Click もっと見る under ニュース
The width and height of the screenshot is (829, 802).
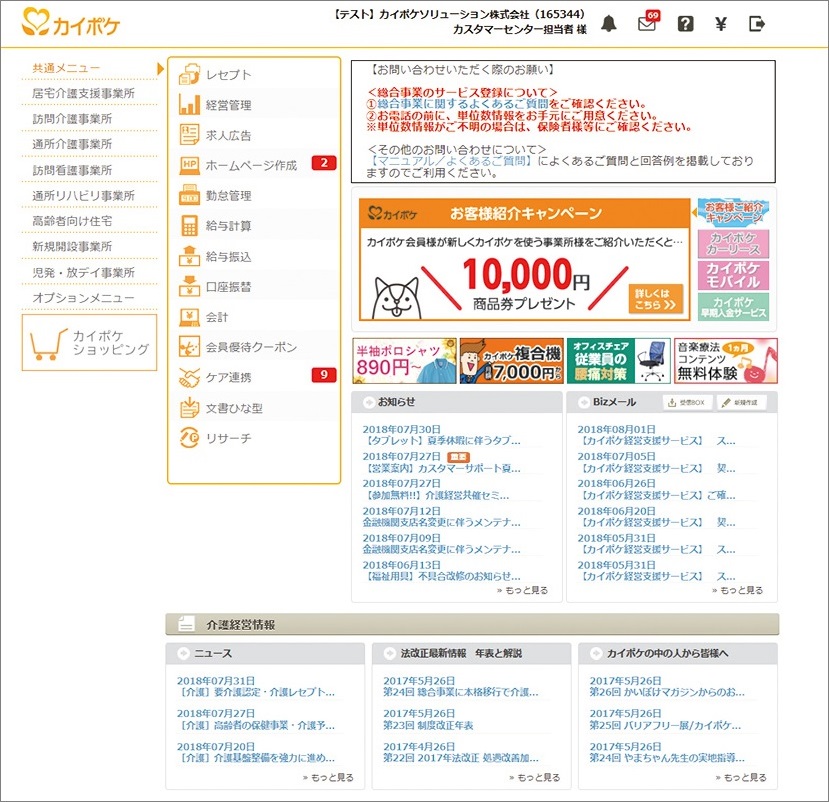pyautogui.click(x=328, y=777)
